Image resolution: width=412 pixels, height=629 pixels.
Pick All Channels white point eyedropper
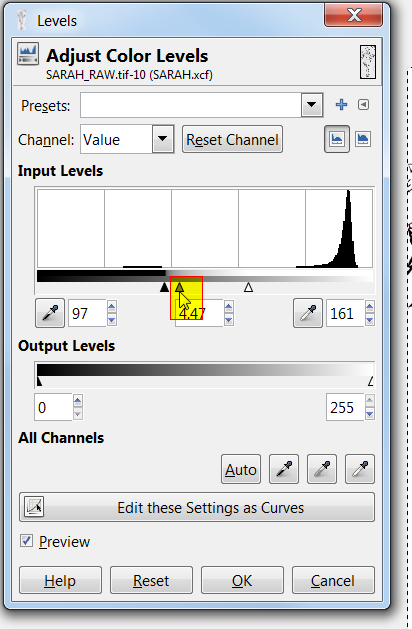[360, 469]
